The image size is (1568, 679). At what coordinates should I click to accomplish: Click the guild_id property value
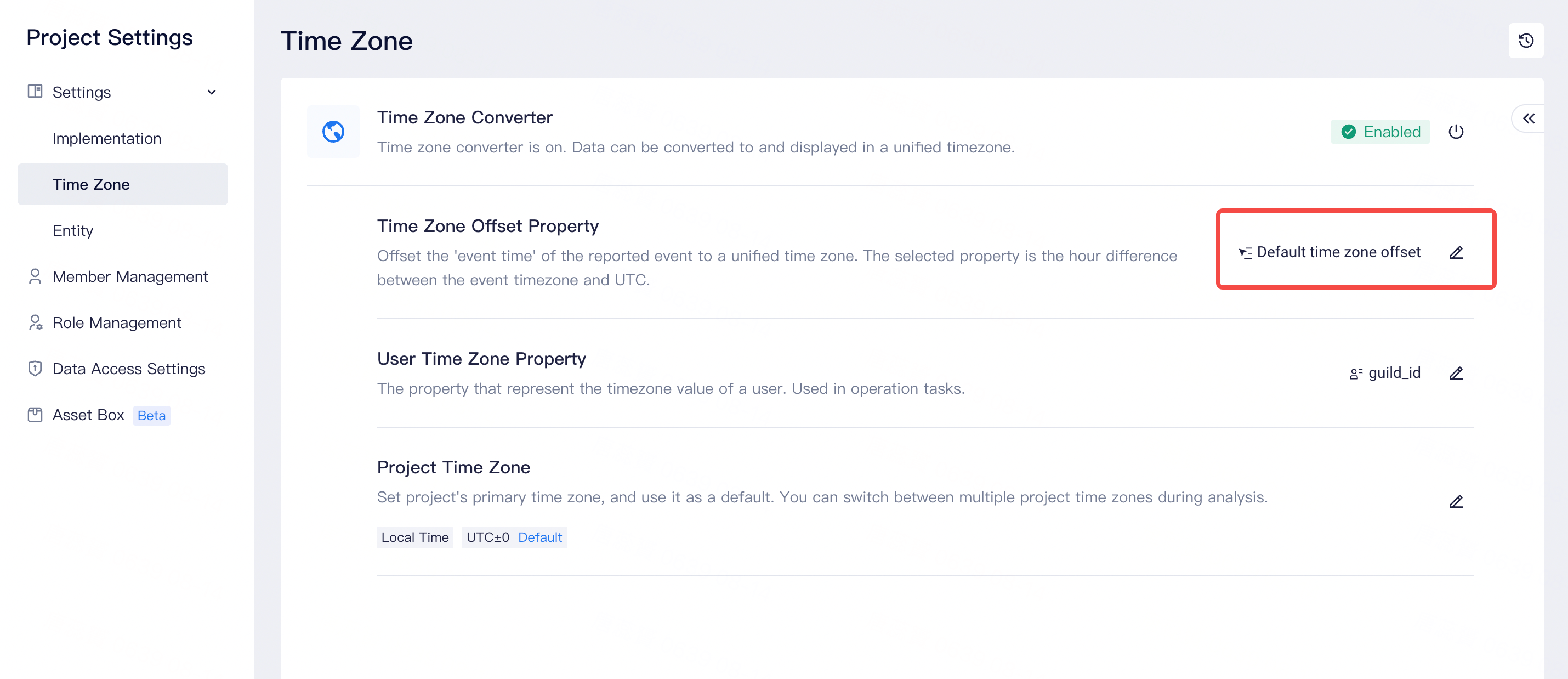(1394, 373)
